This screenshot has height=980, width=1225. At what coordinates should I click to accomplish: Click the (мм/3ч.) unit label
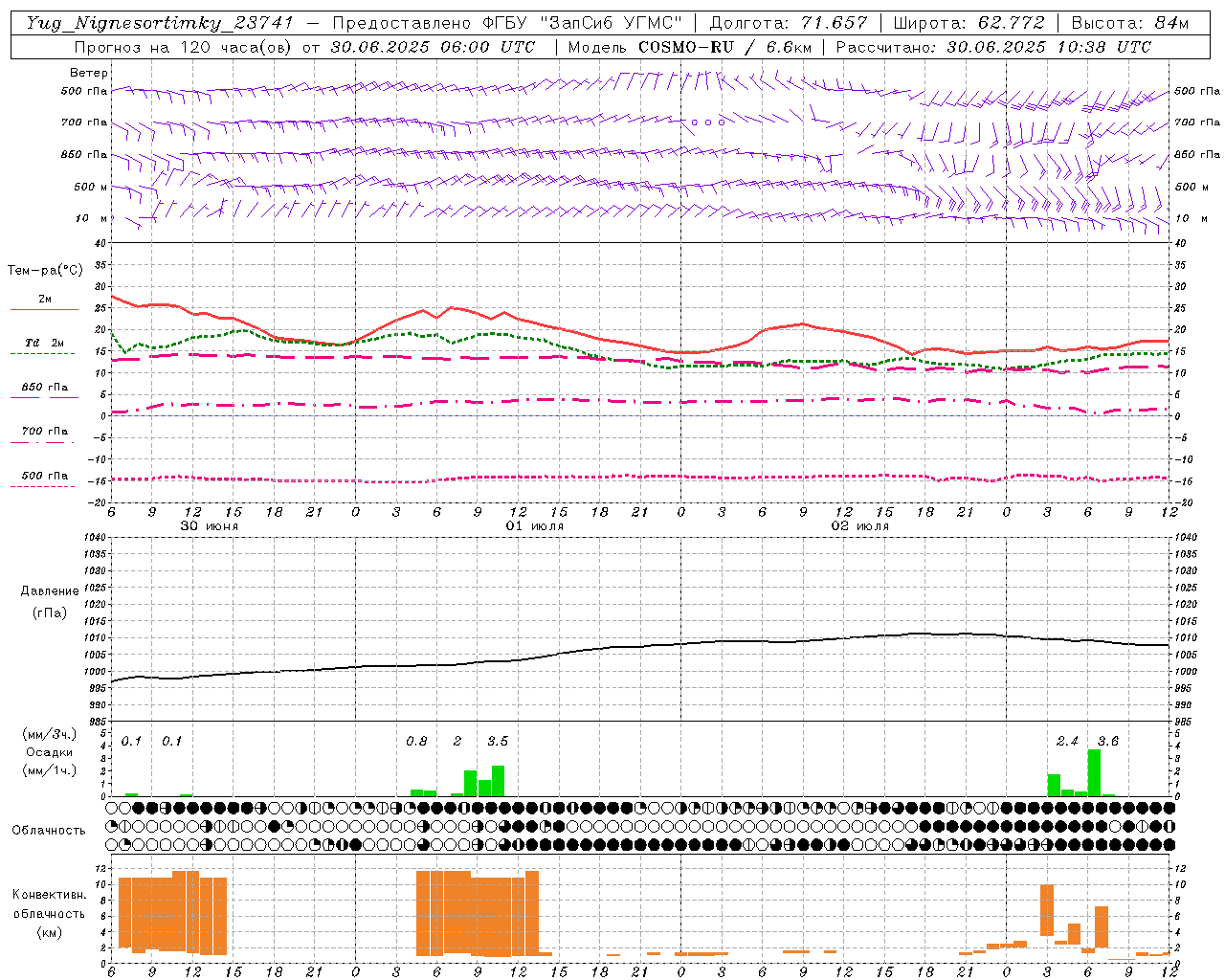tap(50, 735)
